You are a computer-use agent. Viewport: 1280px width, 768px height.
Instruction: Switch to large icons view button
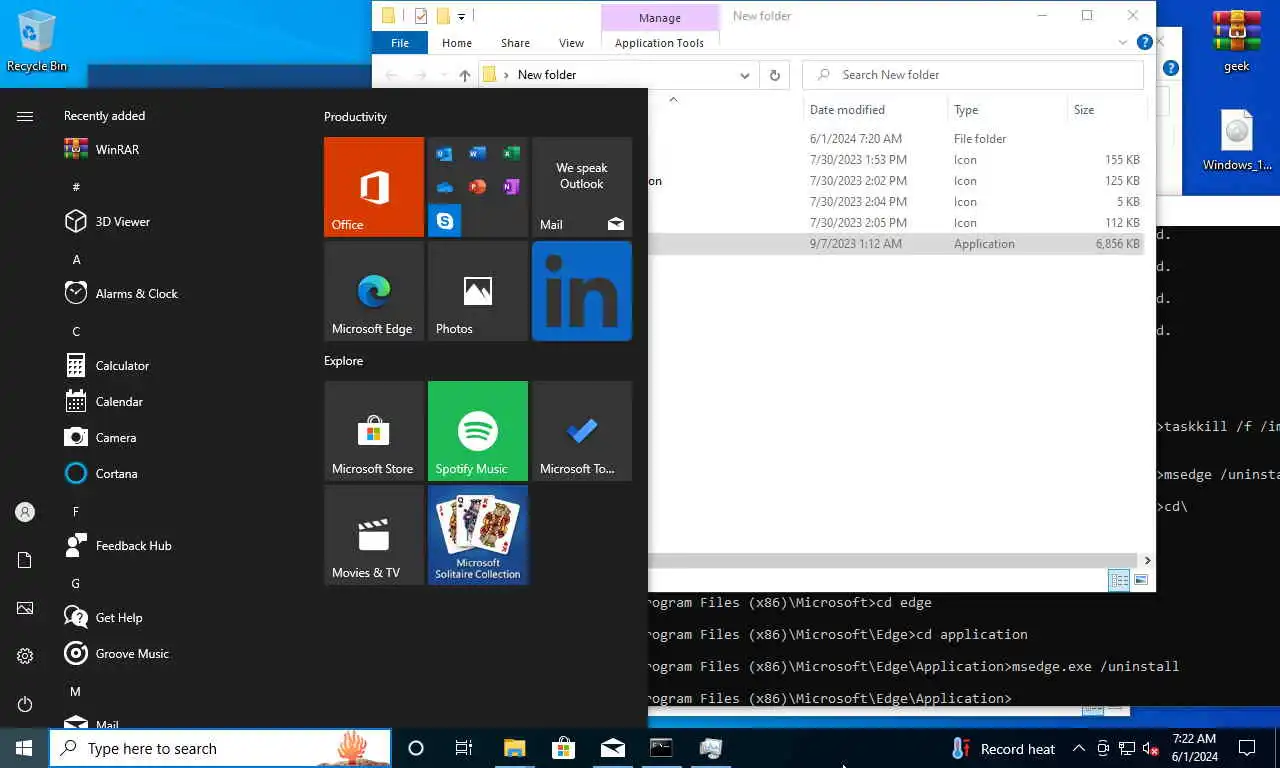pos(1141,580)
